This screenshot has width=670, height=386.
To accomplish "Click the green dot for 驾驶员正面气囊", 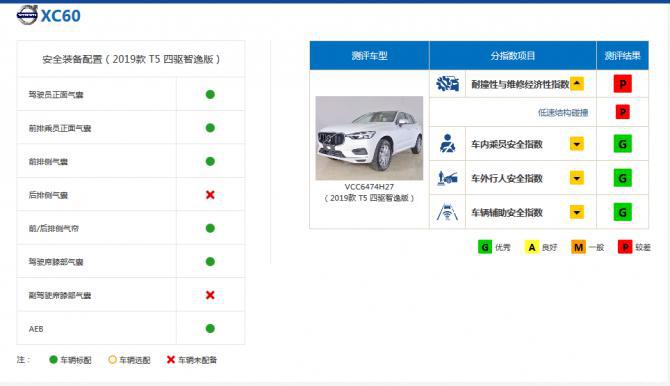I will (x=210, y=94).
